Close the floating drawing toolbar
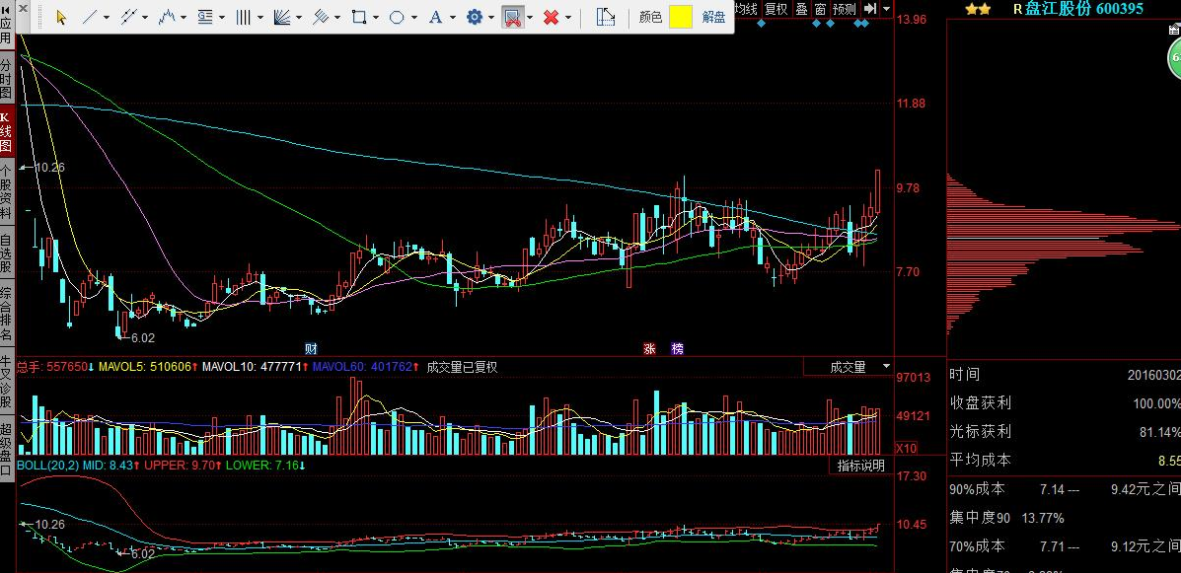This screenshot has height=573, width=1181. coord(23,9)
